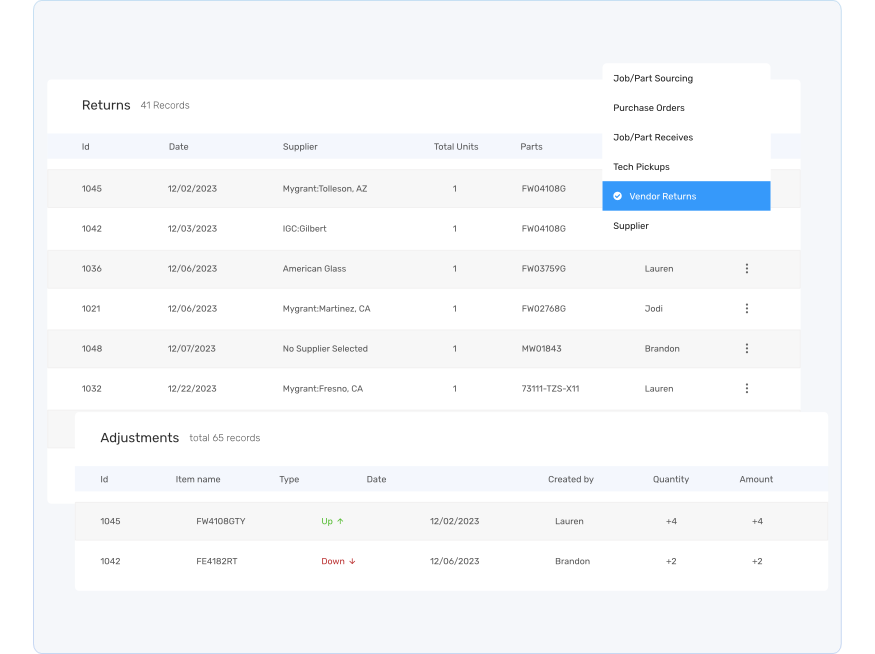Click the Quantity column header in Adjustments

pos(670,479)
